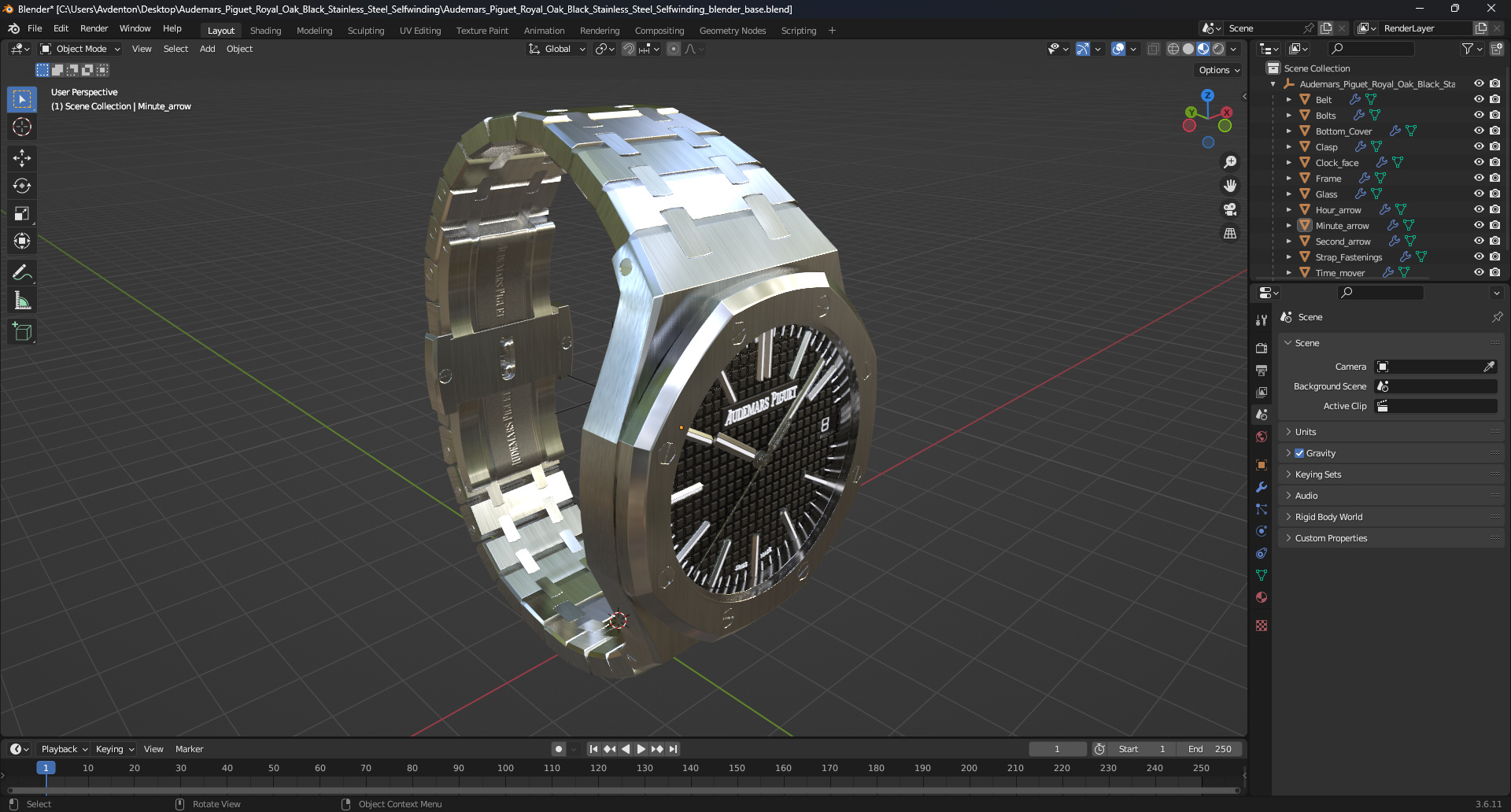Switch to the Shading workspace tab
Viewport: 1511px width, 812px height.
point(265,31)
